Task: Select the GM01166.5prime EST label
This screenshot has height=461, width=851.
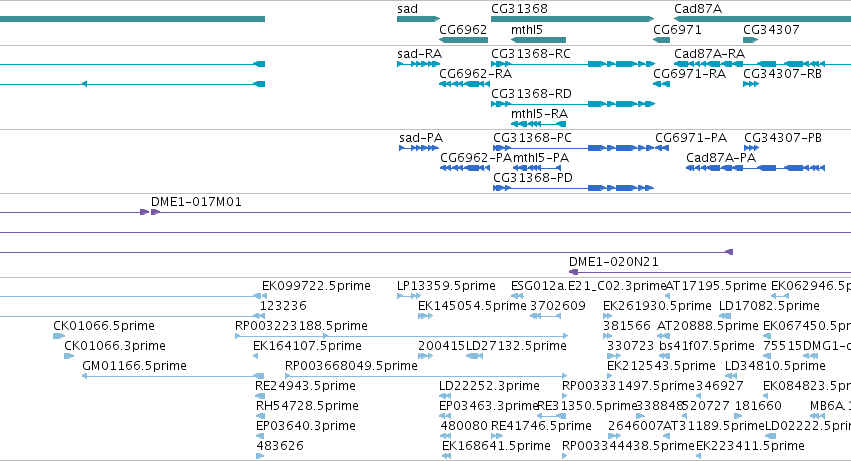Action: click(x=135, y=366)
